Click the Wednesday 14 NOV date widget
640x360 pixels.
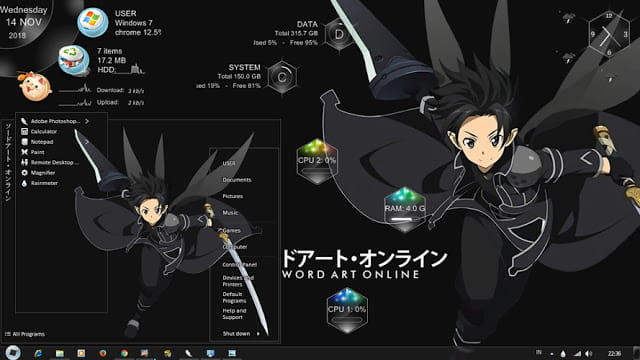(24, 22)
